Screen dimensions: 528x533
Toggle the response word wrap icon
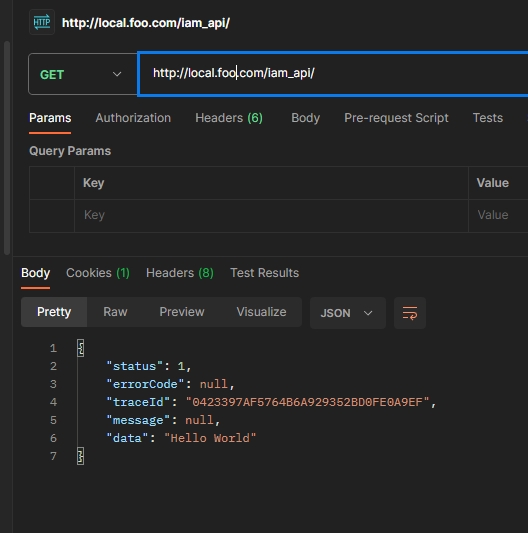pos(410,313)
